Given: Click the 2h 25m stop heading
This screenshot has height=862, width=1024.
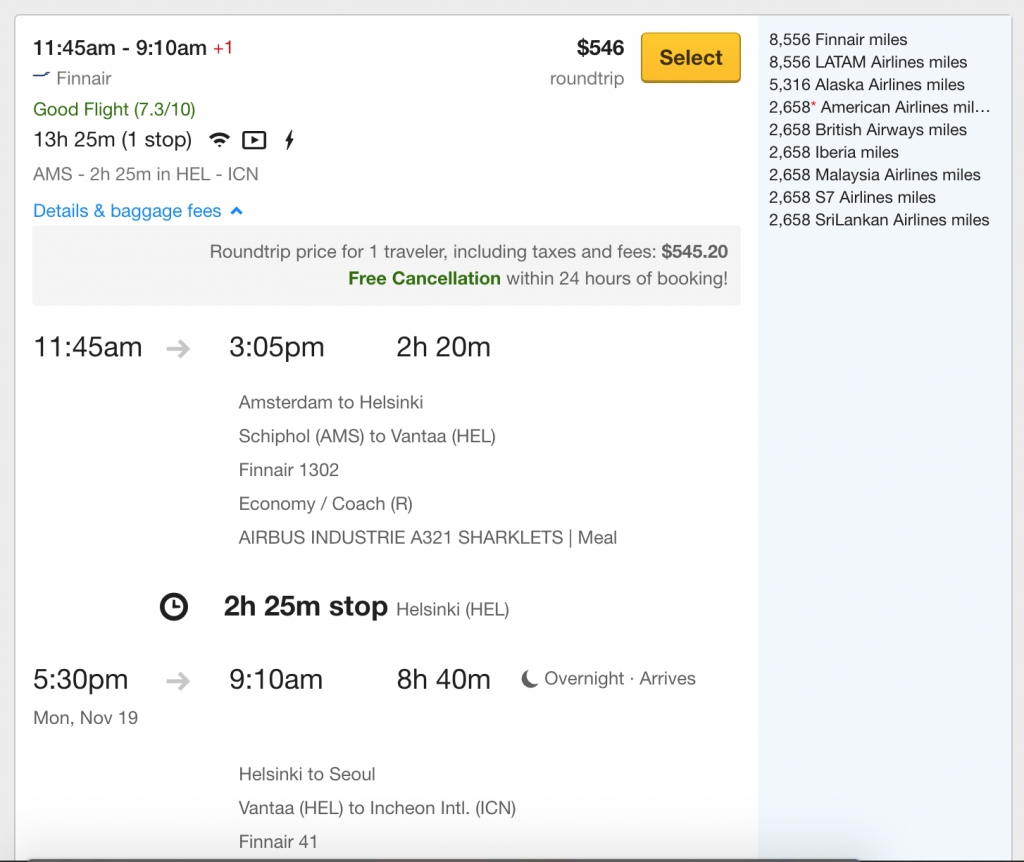Looking at the screenshot, I should pos(305,607).
